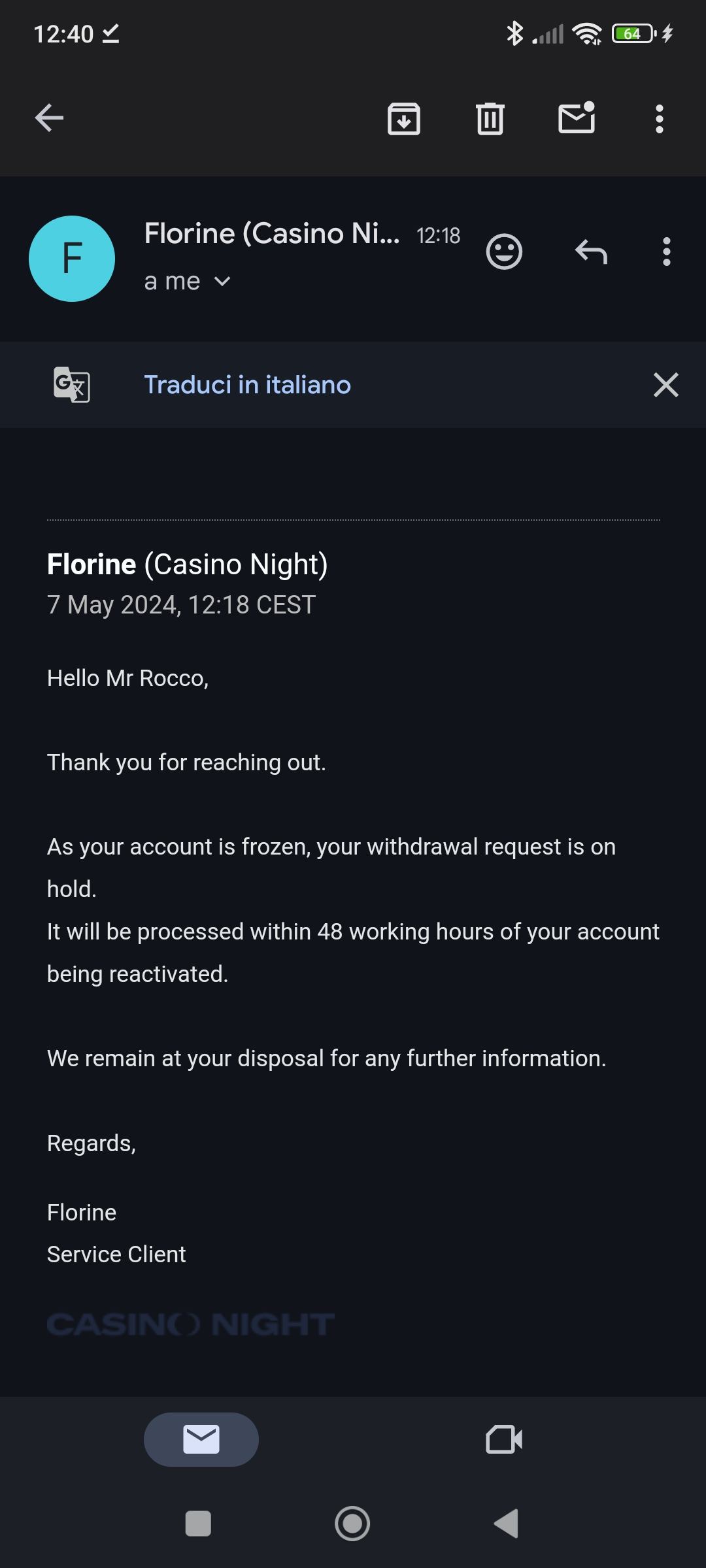This screenshot has height=1568, width=706.
Task: Delete the email with trash icon
Action: (x=490, y=119)
